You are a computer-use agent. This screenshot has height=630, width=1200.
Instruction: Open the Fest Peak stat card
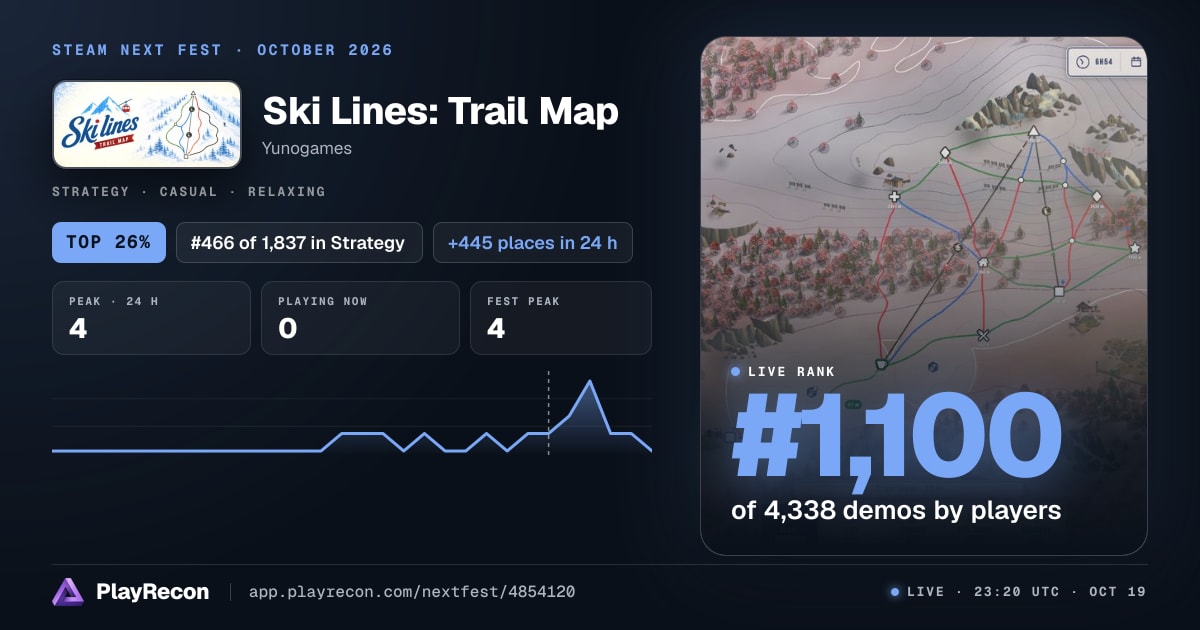tap(561, 318)
